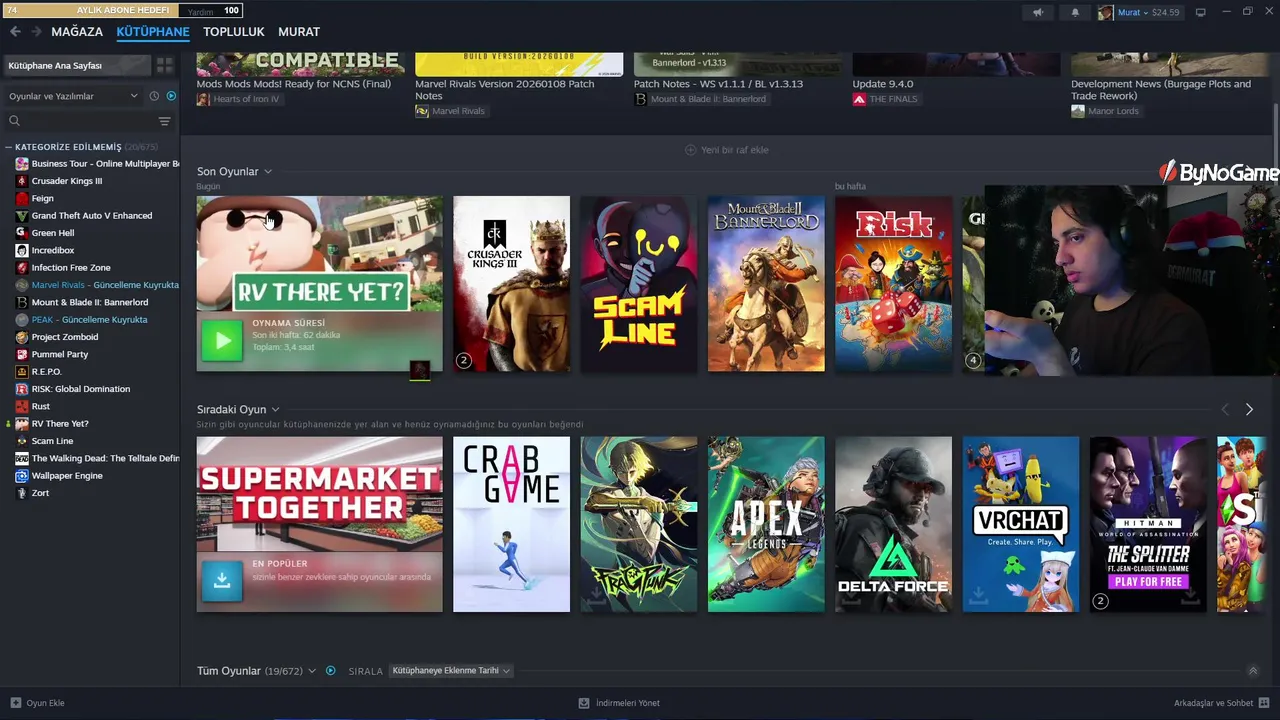Viewport: 1280px width, 720px height.
Task: Show next Sıradaki Oyun games arrow
Action: (1249, 409)
